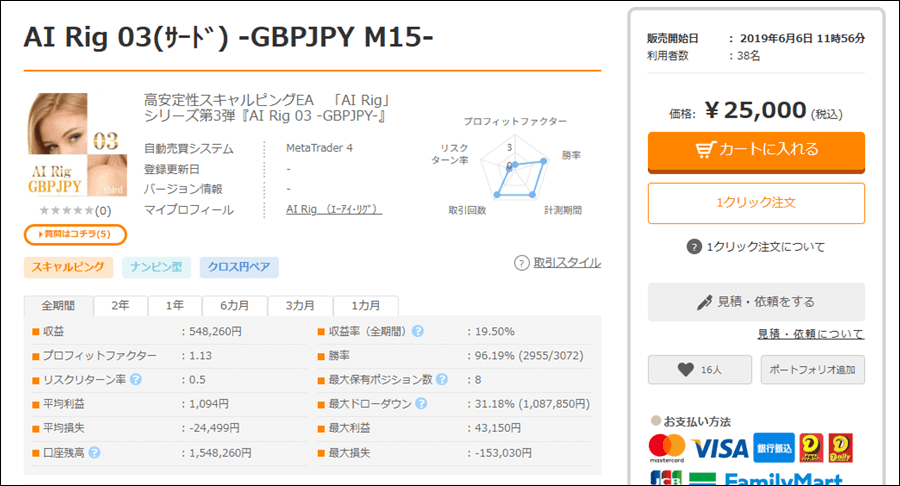Switch to the 3カ月 tab

pyautogui.click(x=300, y=306)
